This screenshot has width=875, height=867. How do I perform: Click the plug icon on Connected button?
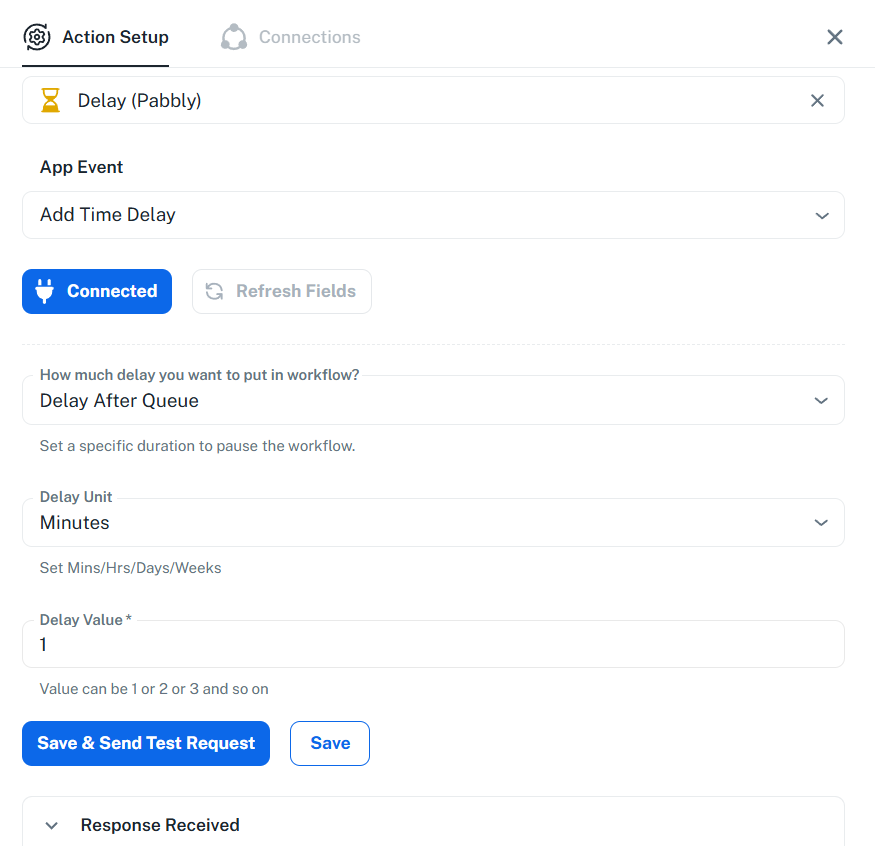click(x=44, y=291)
